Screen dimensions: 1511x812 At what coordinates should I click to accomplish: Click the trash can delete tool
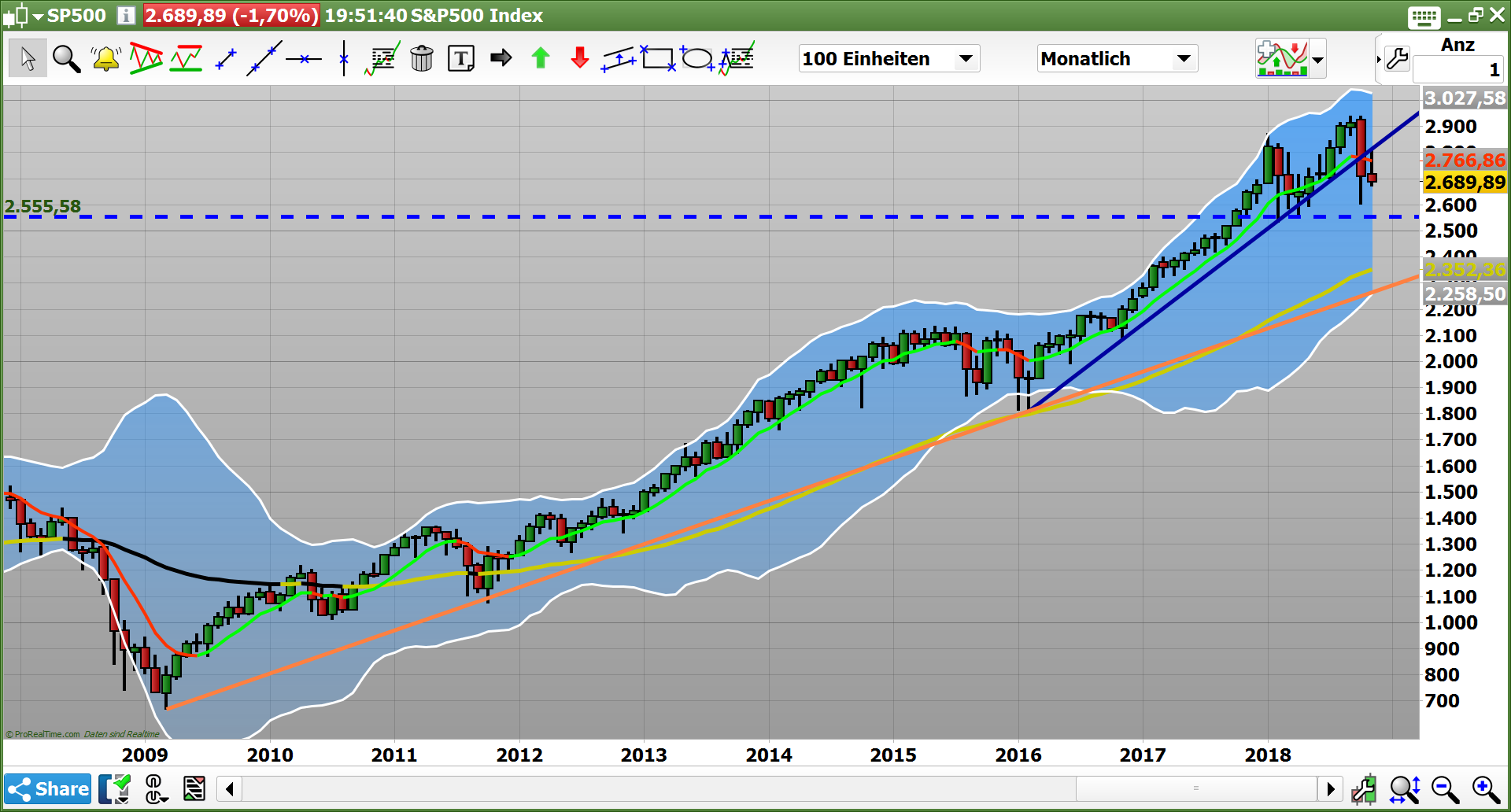coord(422,58)
